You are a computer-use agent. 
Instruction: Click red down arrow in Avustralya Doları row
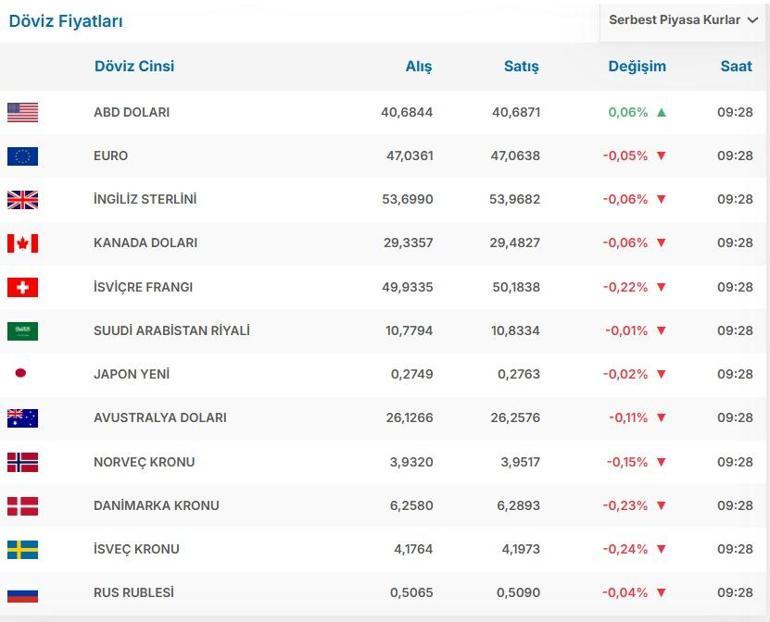pos(661,418)
